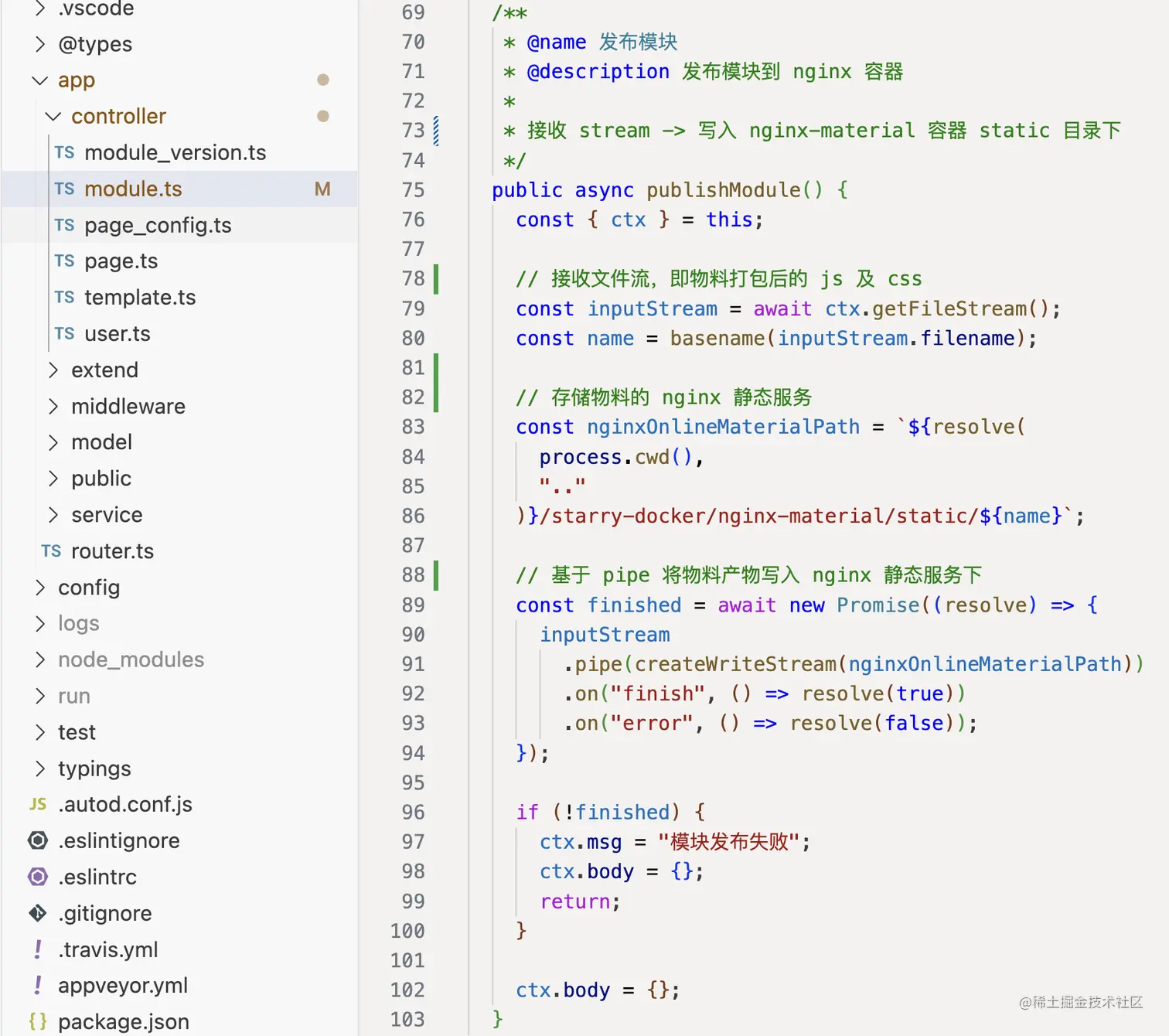
Task: Expand the logs folder
Action: (40, 623)
